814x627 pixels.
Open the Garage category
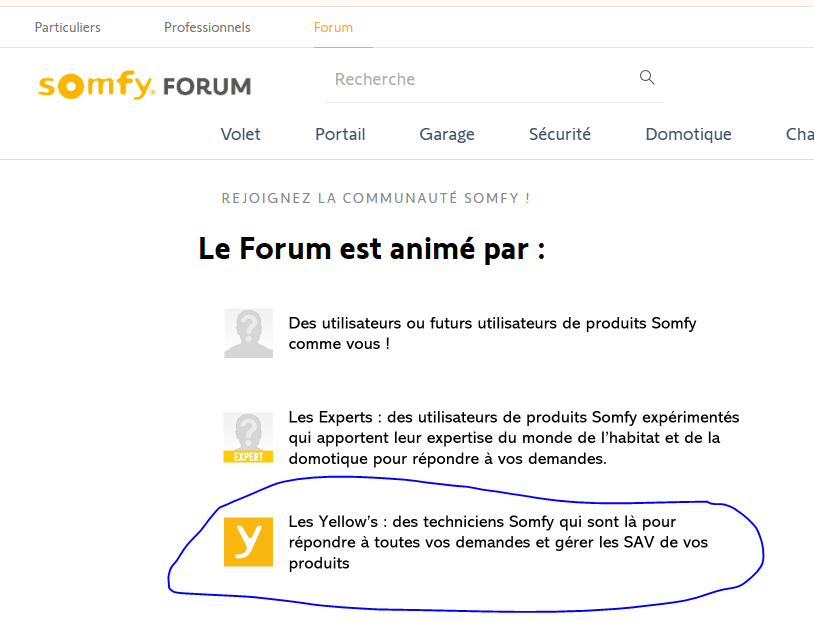[x=447, y=134]
